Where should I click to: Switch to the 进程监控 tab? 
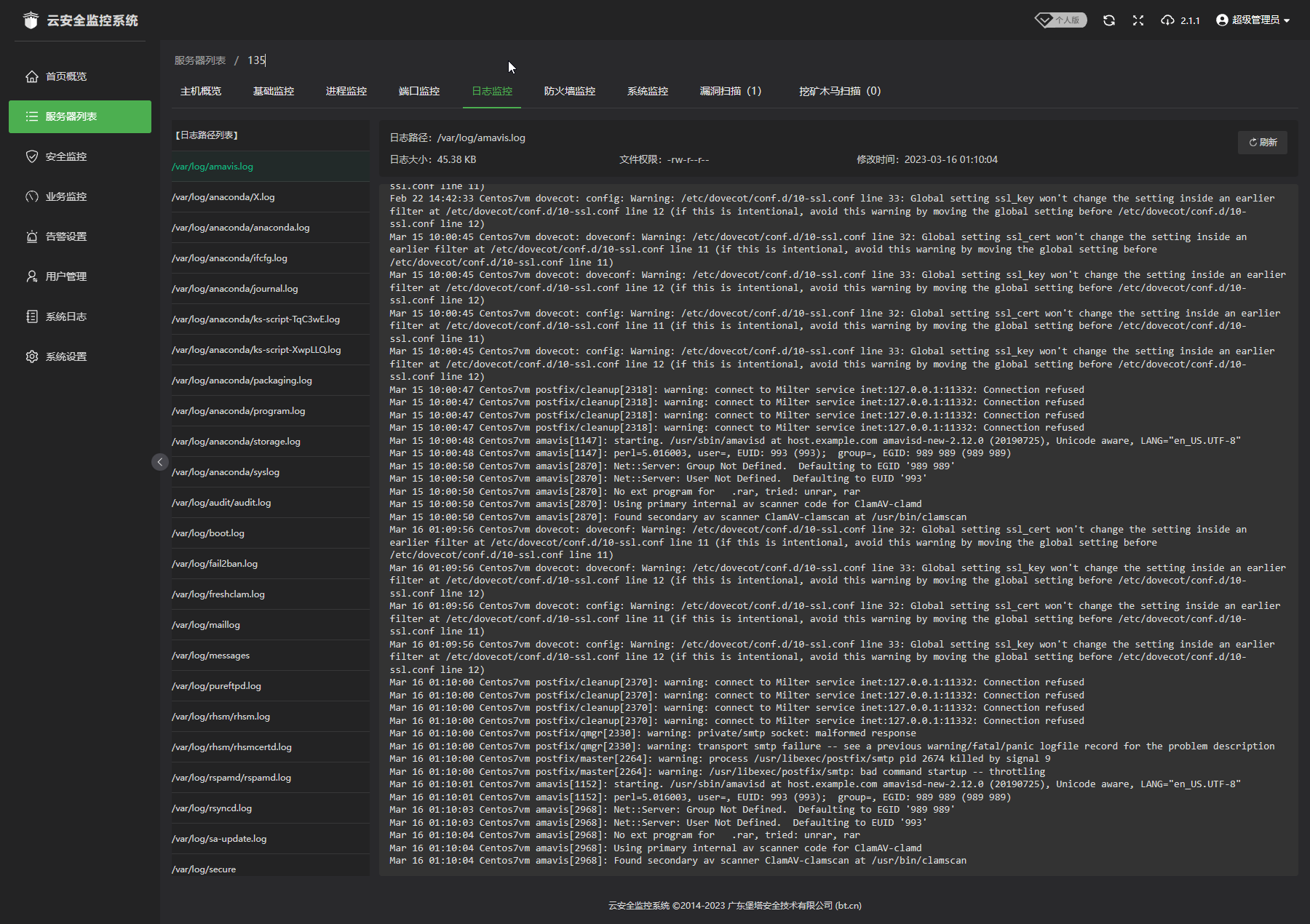346,91
